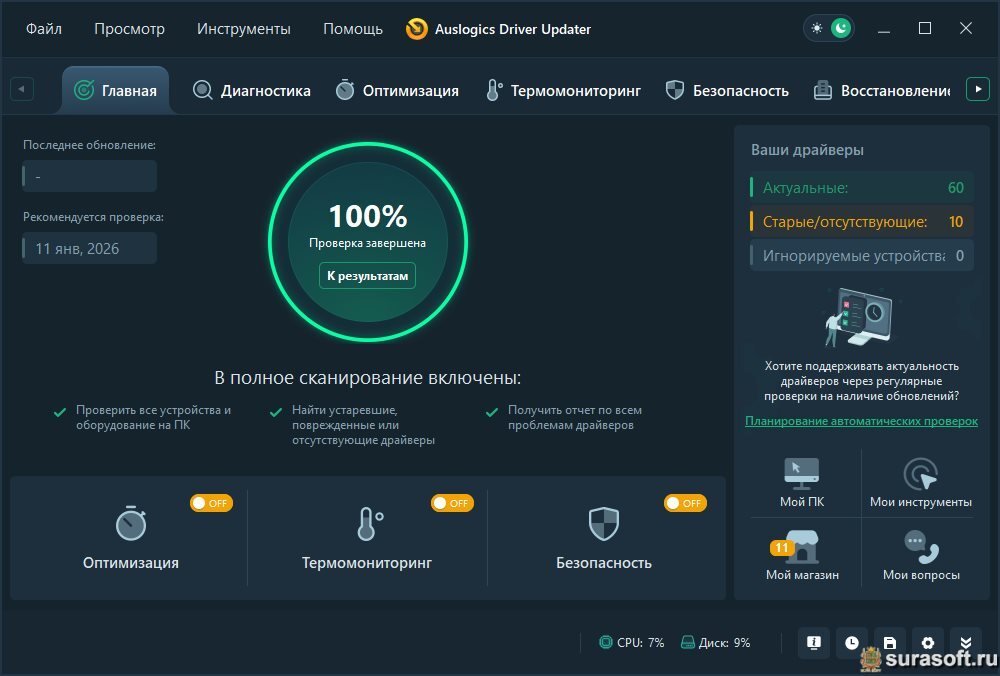Image resolution: width=1000 pixels, height=676 pixels.
Task: Open Мои вопросы support icon
Action: (920, 547)
